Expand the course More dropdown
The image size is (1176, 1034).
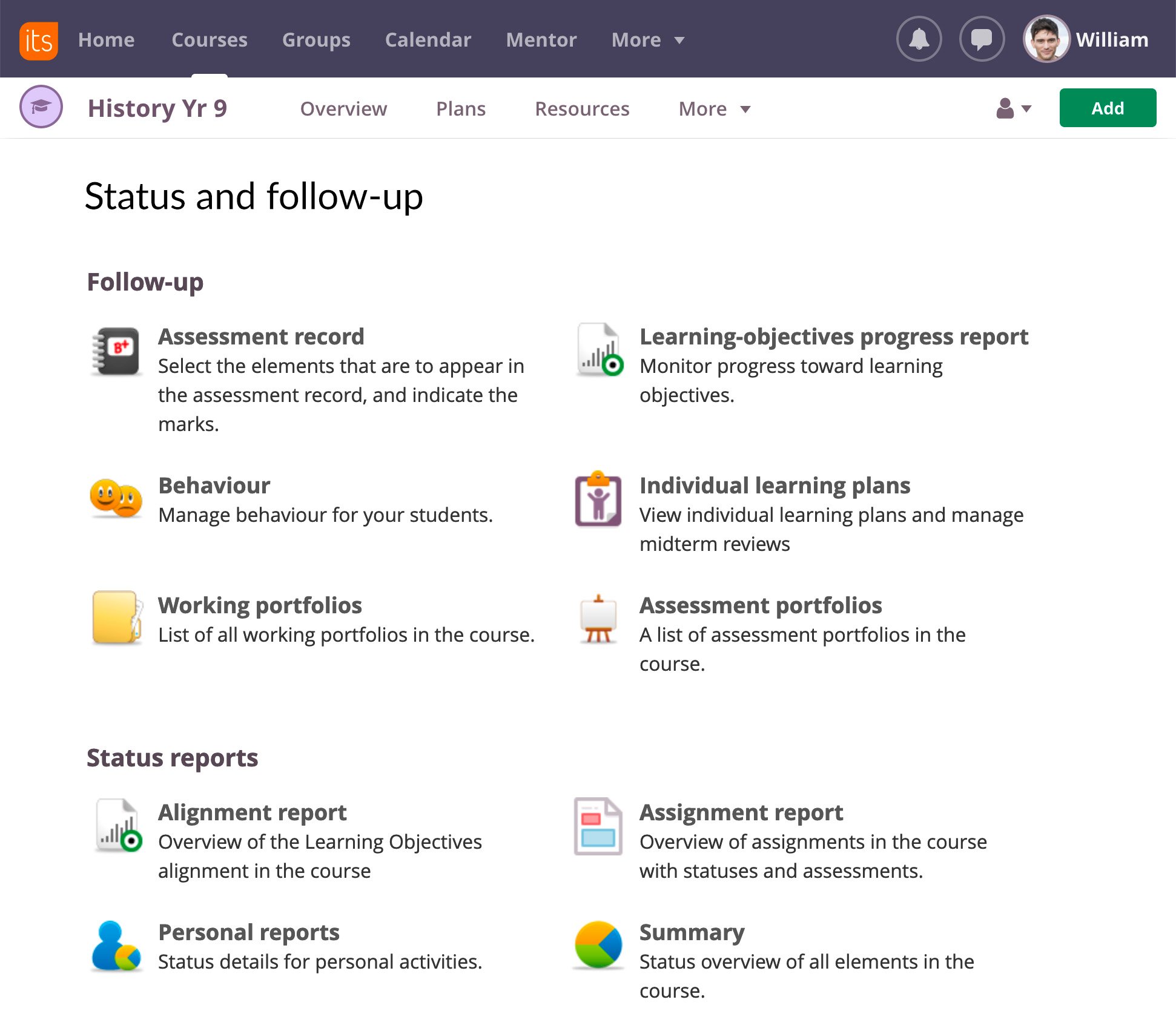point(714,109)
